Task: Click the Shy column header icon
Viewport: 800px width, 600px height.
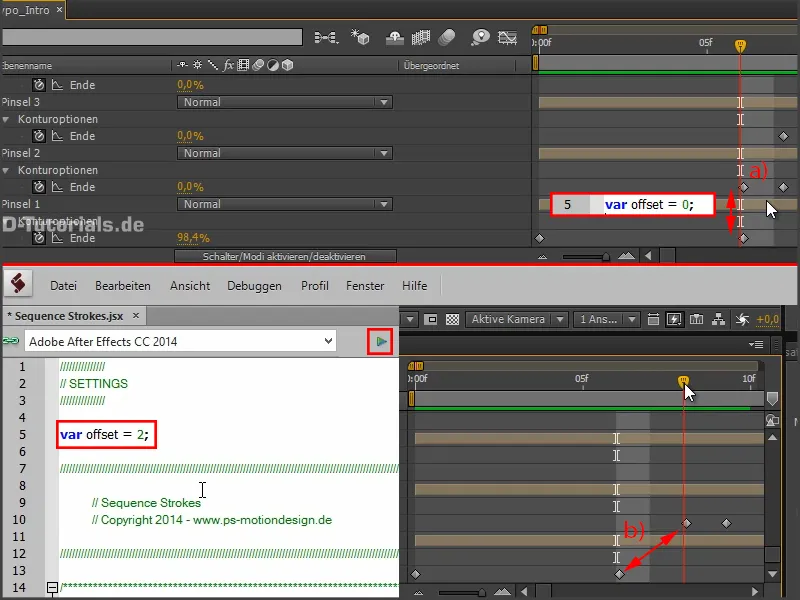Action: [182, 65]
